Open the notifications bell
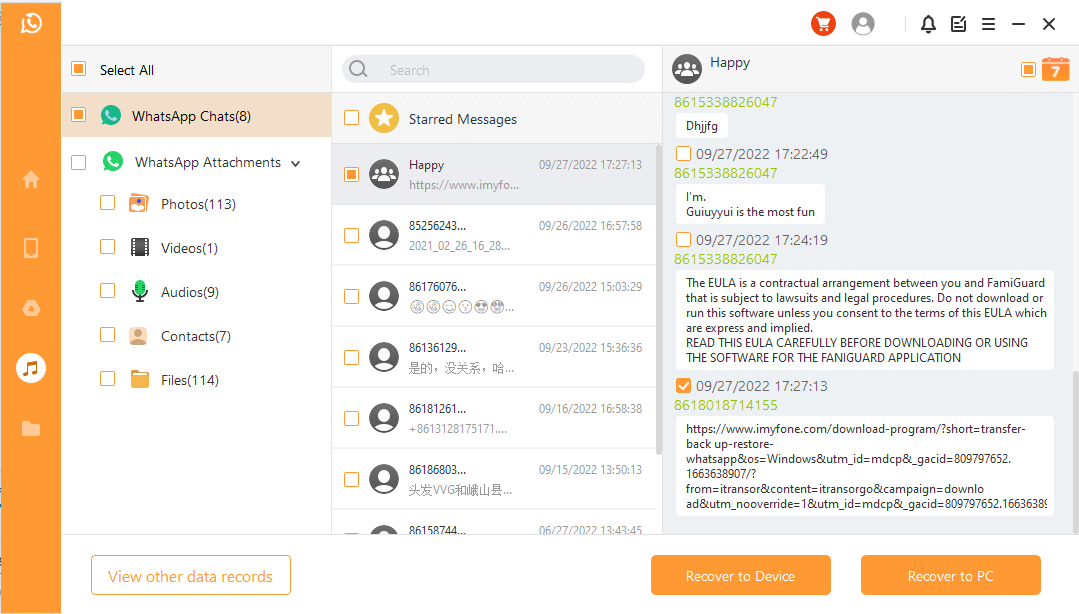This screenshot has height=614, width=1079. [928, 24]
